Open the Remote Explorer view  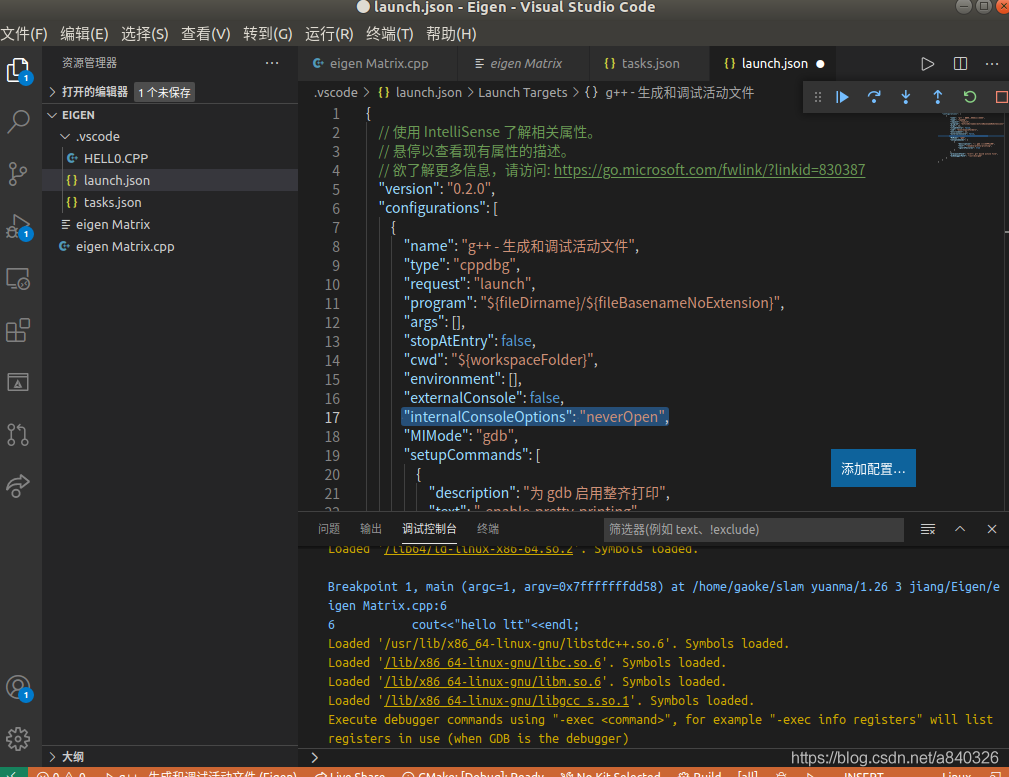[18, 279]
